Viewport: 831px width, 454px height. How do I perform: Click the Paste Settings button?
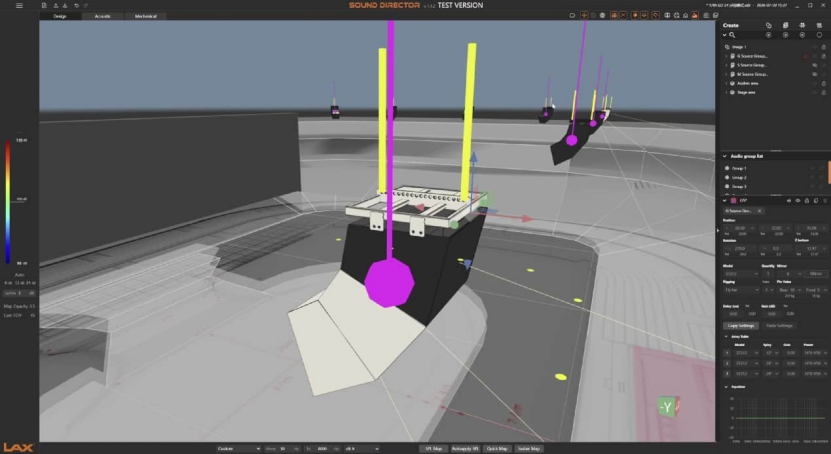779,326
